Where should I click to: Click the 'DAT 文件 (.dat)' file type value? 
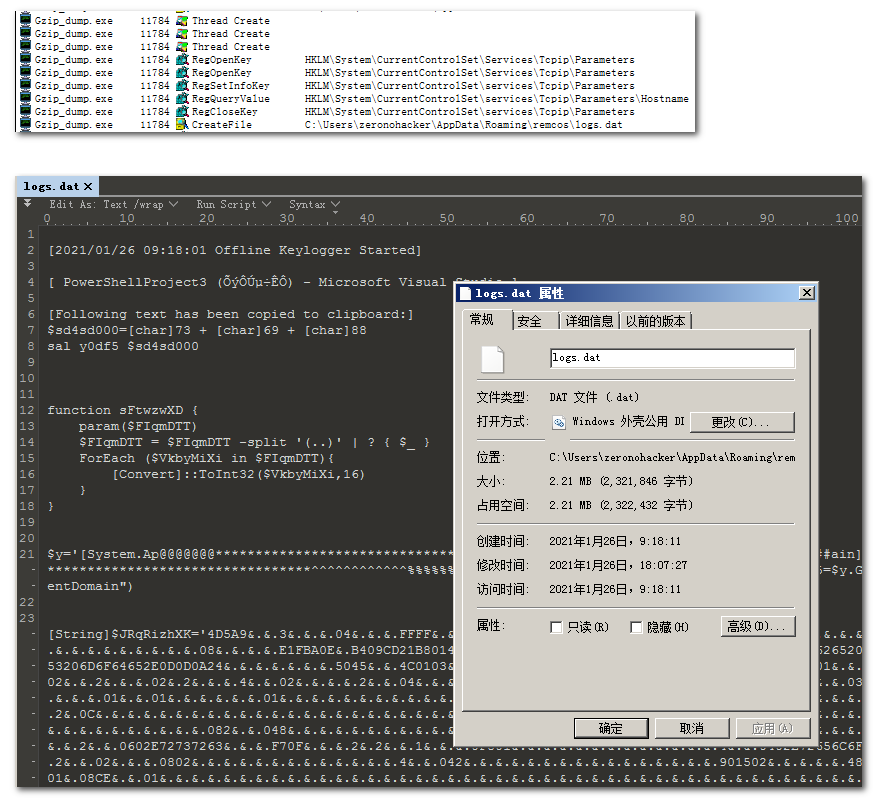coord(594,397)
